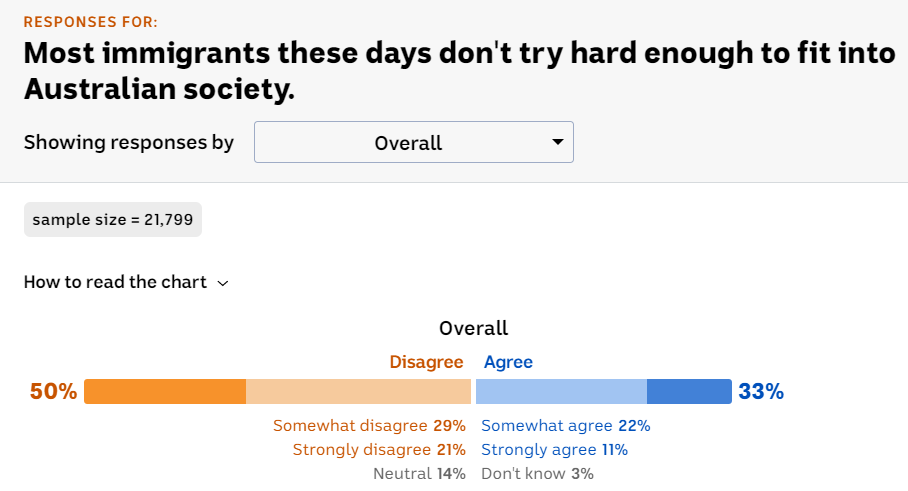Image resolution: width=908 pixels, height=491 pixels.
Task: Click the Agree label above the bar
Action: 508,362
